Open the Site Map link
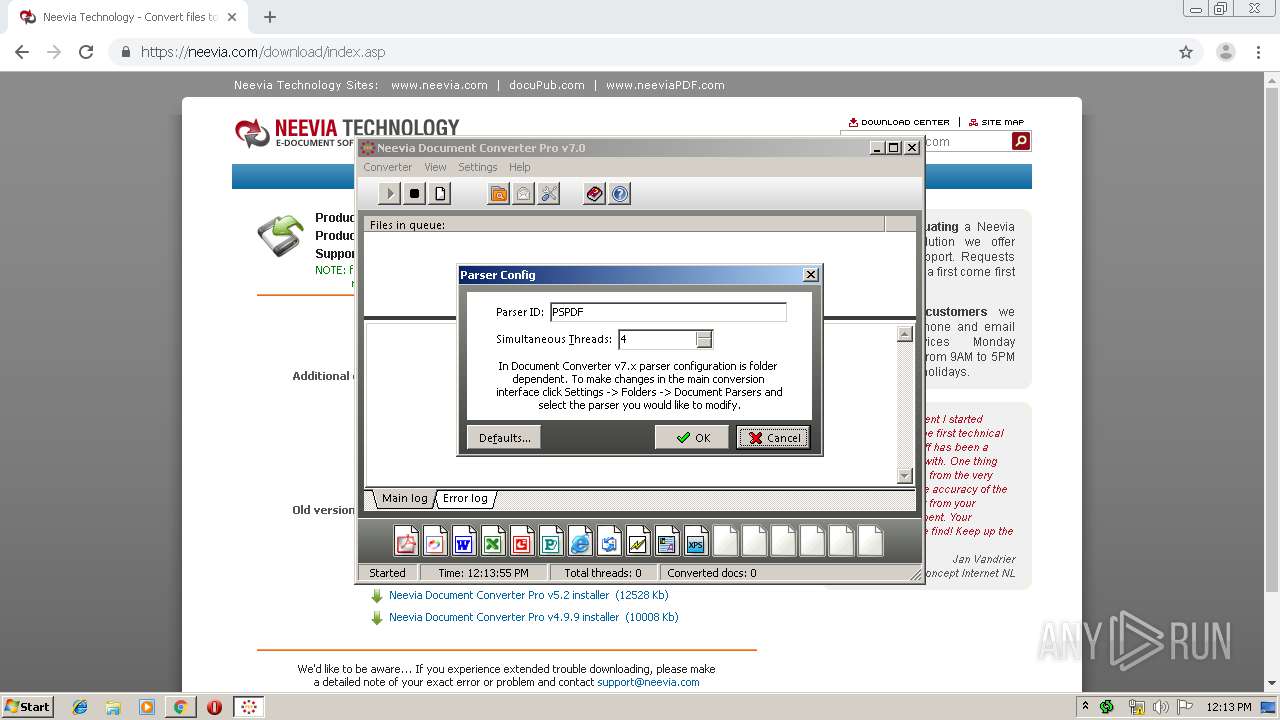1280x720 pixels. tap(996, 122)
